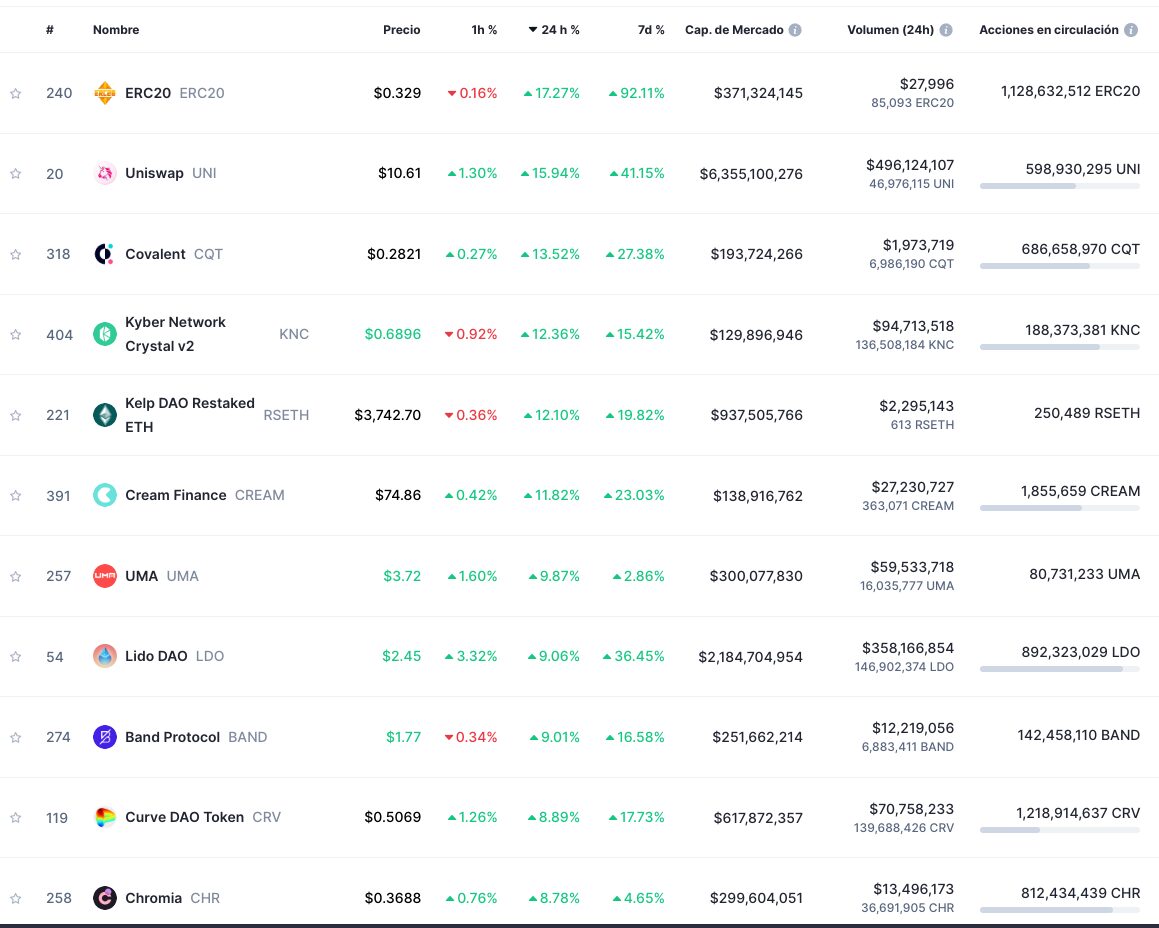Click the Kelp DAO Restaked ETH logo
Image resolution: width=1159 pixels, height=928 pixels.
point(105,415)
